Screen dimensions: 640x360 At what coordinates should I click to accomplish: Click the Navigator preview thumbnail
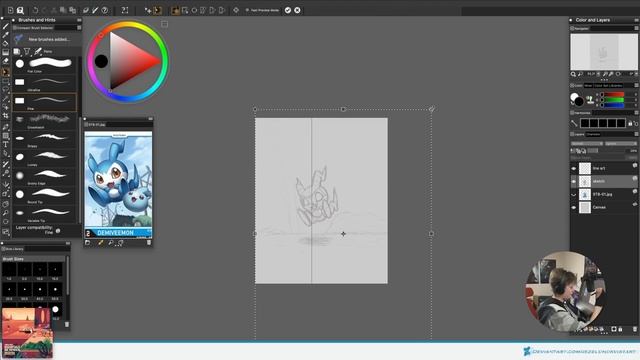[x=604, y=52]
